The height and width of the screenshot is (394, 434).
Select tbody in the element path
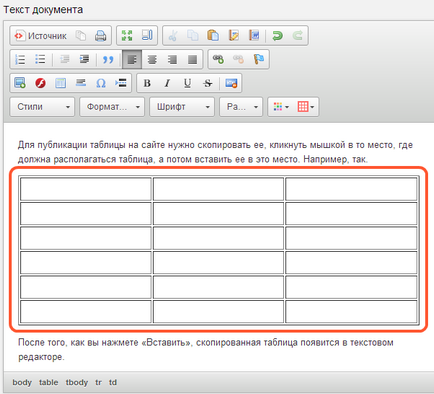tap(77, 382)
